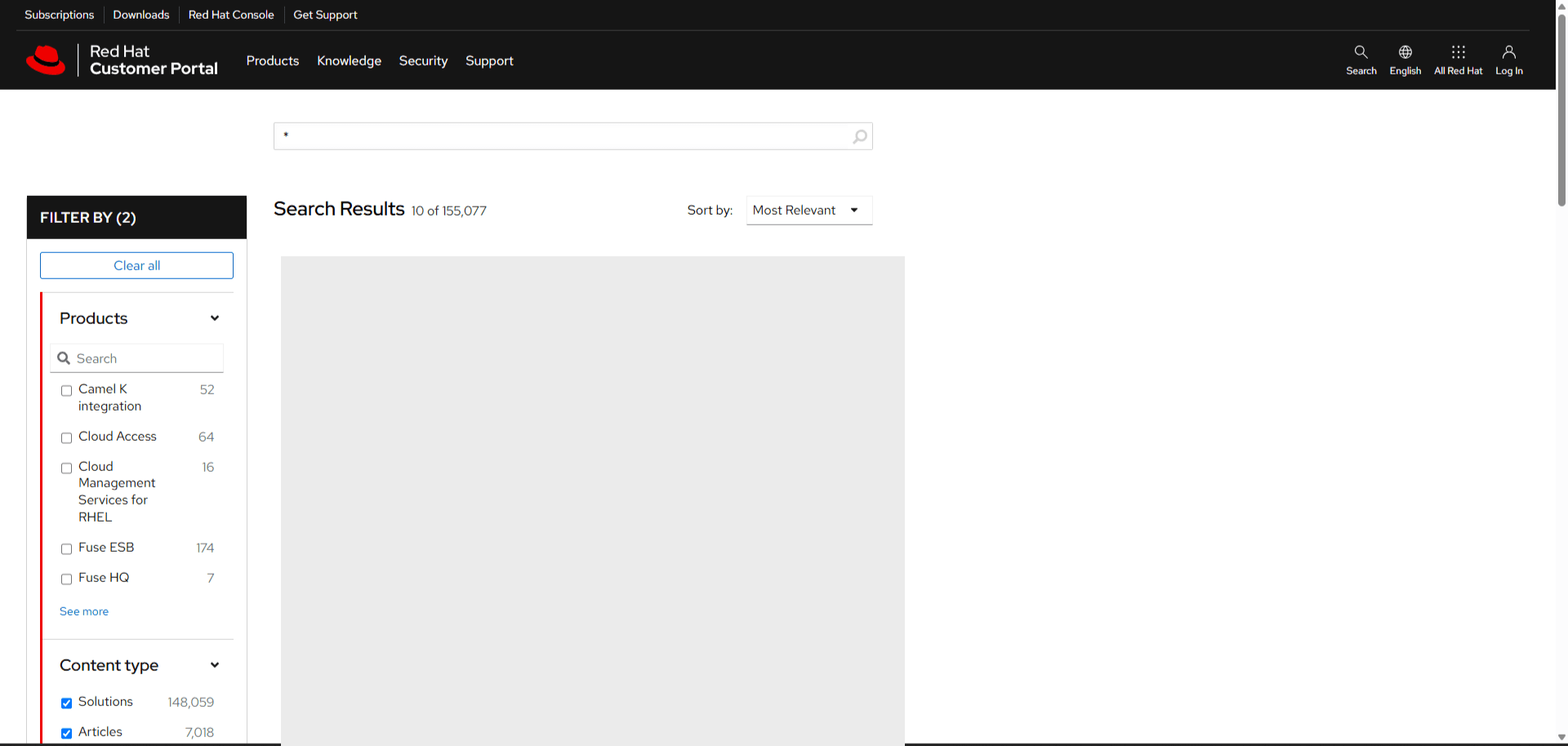Screen dimensions: 1568x746
Task: Open the Security navigation menu
Action: coord(423,61)
